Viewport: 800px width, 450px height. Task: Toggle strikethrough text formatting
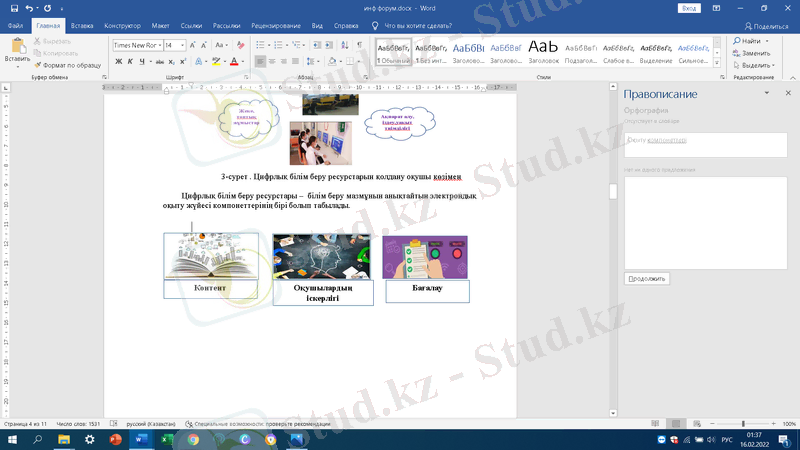point(158,61)
